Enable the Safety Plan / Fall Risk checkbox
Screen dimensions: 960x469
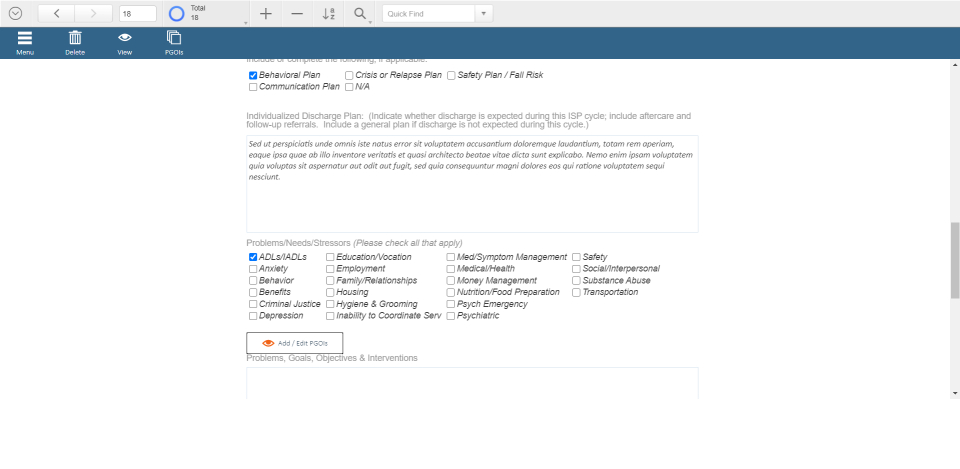click(452, 75)
